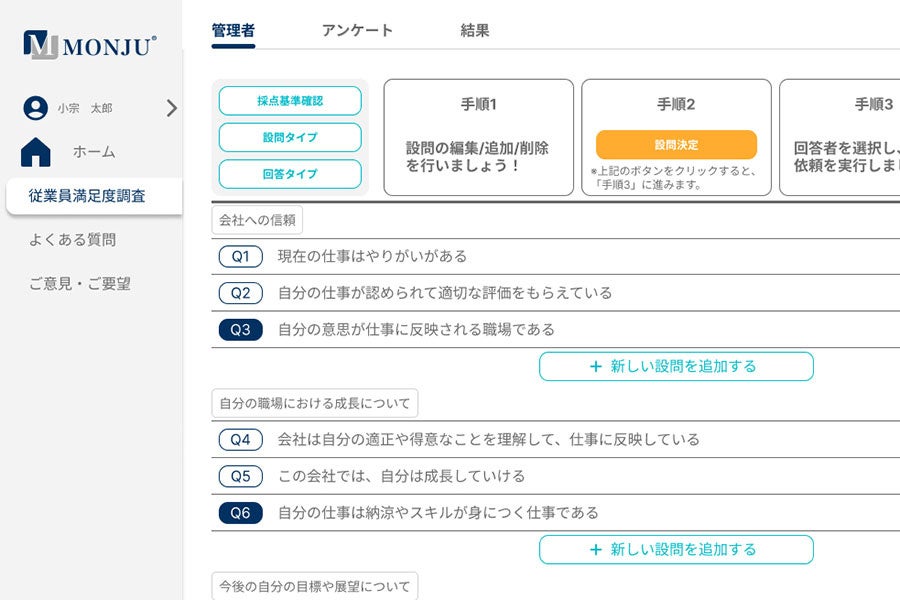The height and width of the screenshot is (600, 900).
Task: Open the 回答タイプ options
Action: [290, 173]
